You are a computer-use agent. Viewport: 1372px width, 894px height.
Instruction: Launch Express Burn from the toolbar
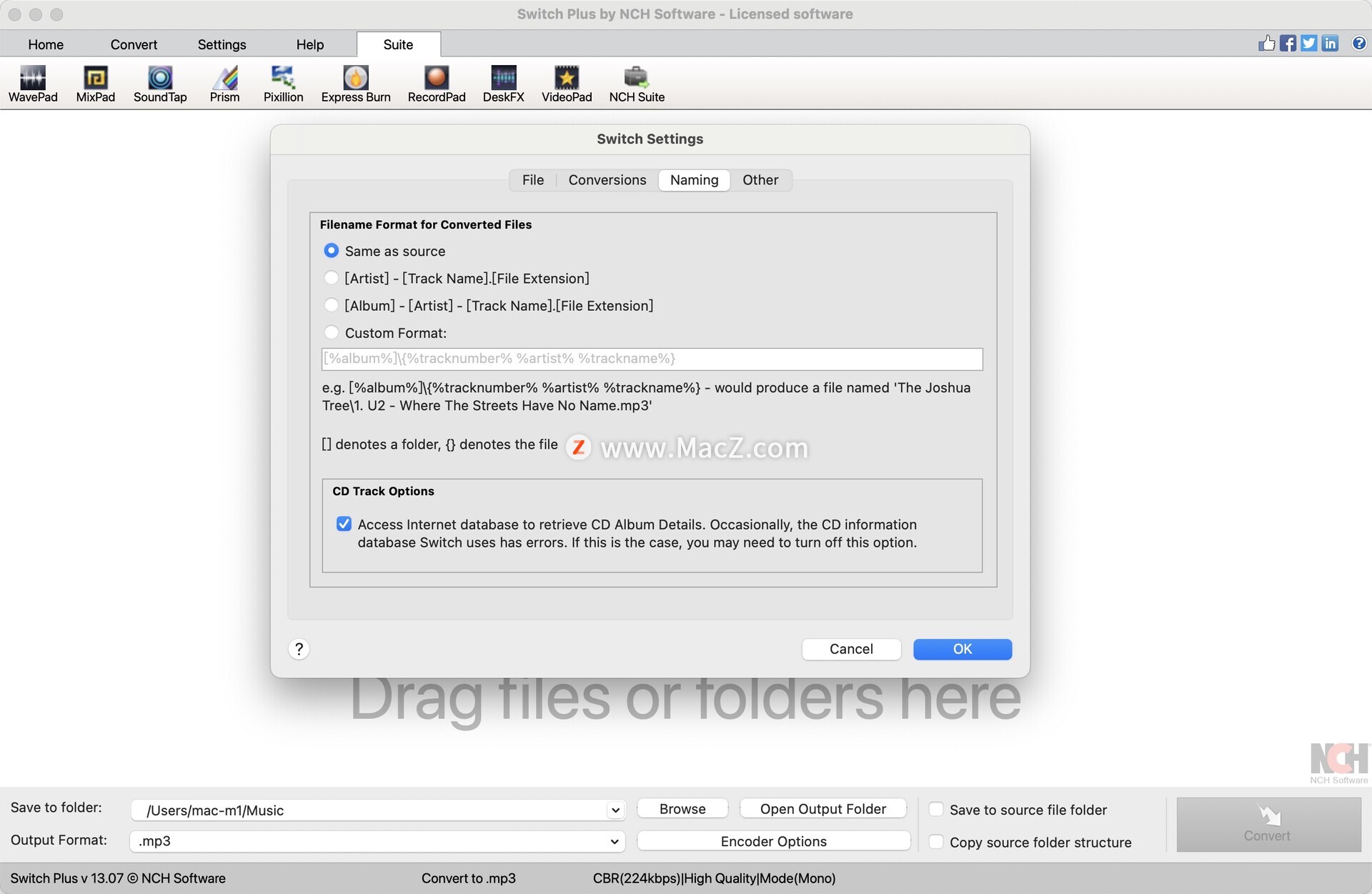pyautogui.click(x=356, y=84)
